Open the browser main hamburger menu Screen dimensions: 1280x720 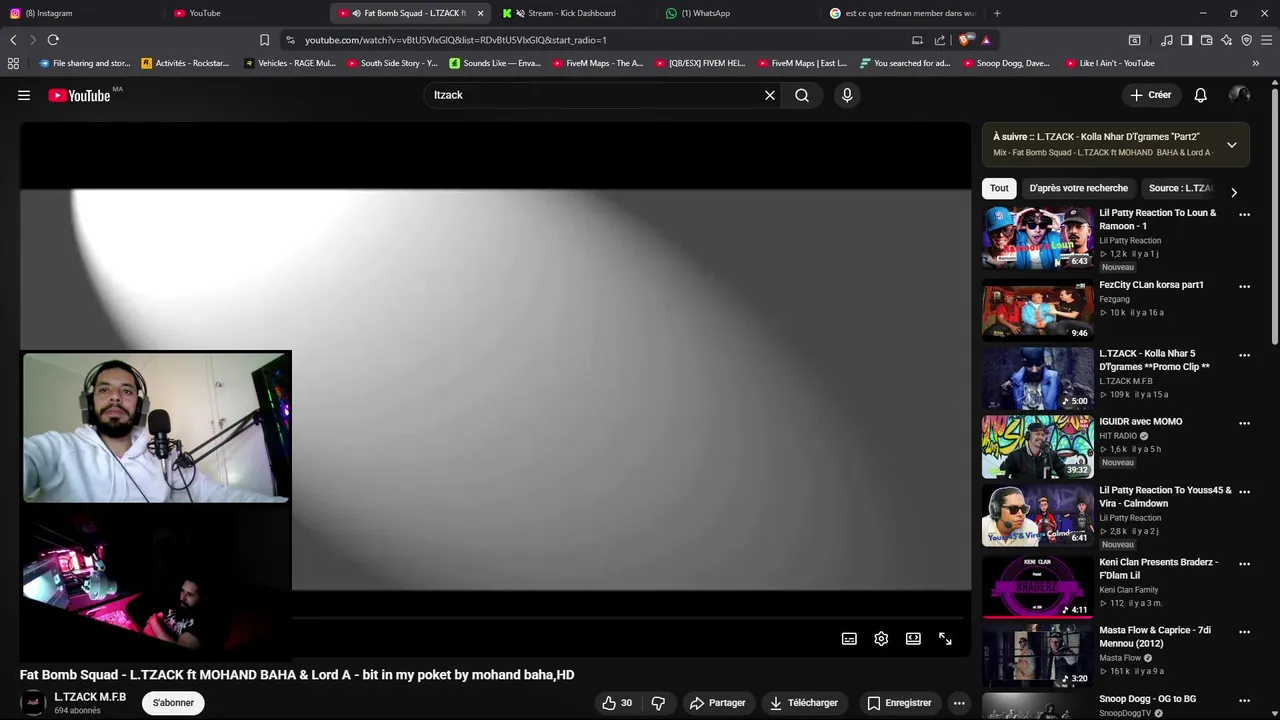[1267, 40]
